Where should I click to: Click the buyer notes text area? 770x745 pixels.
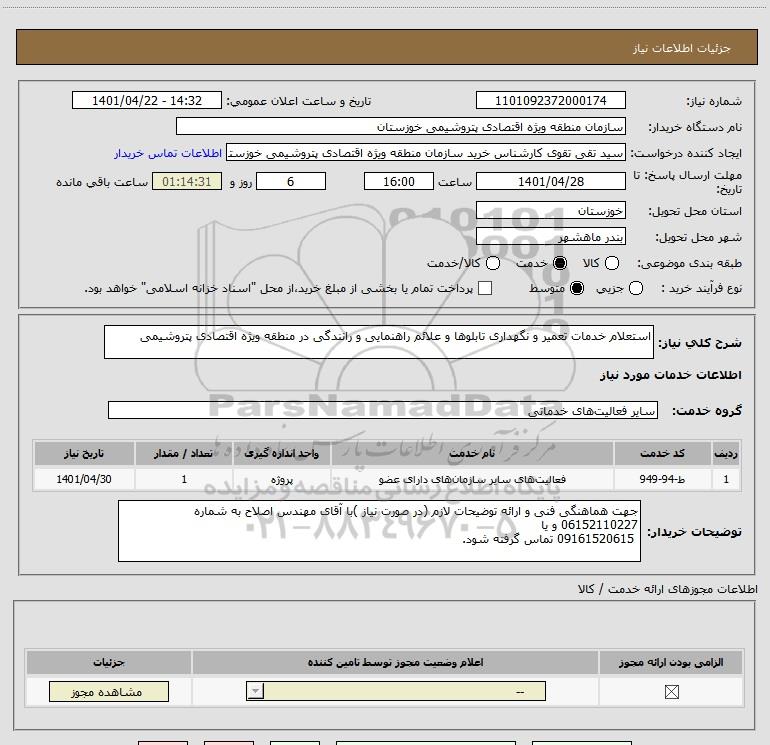click(379, 531)
